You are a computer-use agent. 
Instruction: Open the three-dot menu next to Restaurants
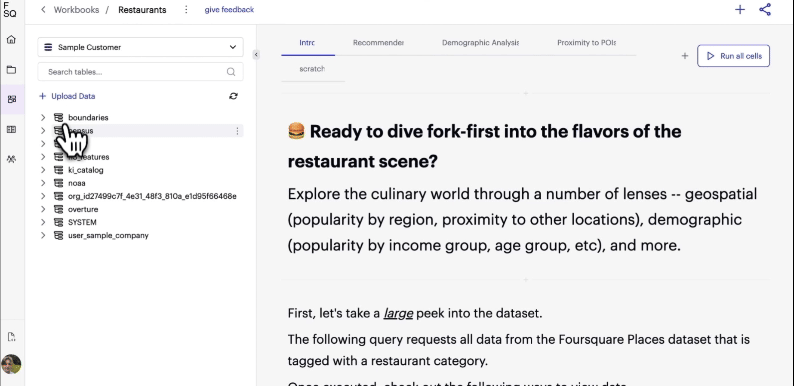click(186, 10)
